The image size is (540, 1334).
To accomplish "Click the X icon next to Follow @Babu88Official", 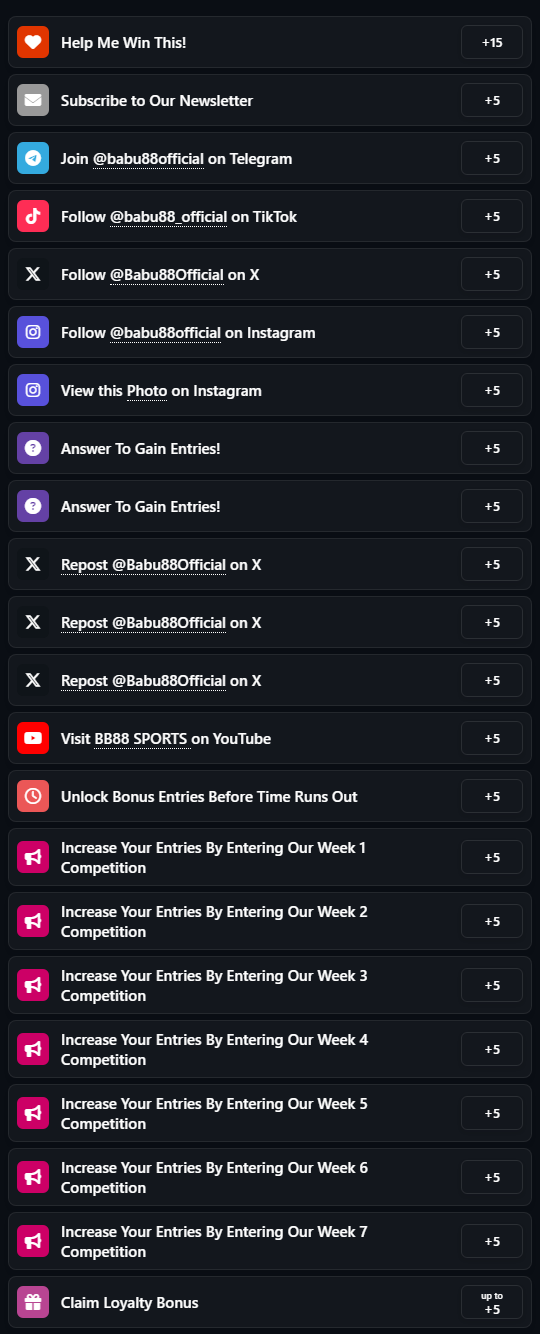I will (33, 274).
